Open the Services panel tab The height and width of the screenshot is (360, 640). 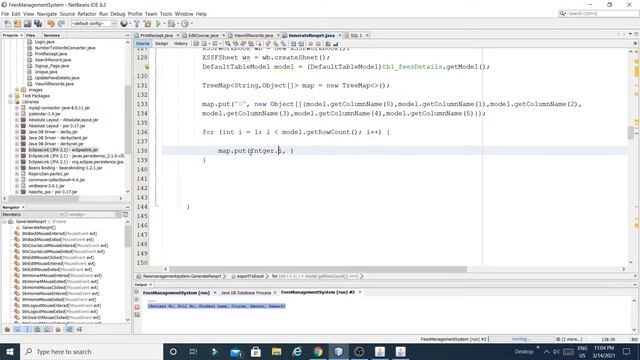51,36
